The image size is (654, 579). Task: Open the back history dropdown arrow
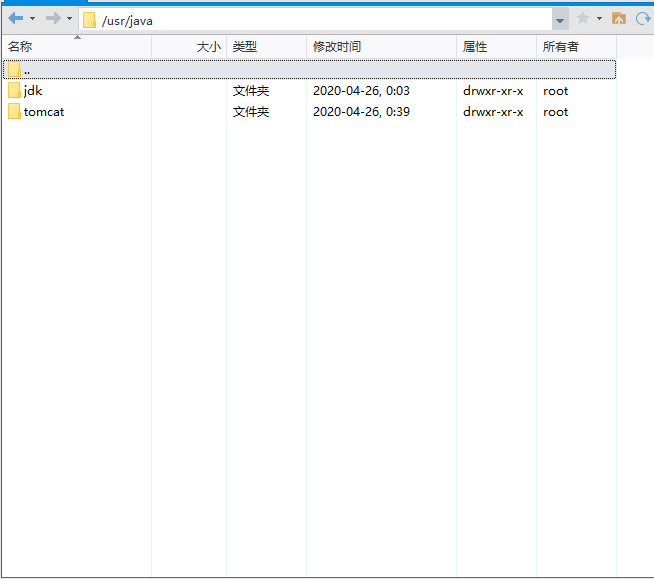point(33,18)
